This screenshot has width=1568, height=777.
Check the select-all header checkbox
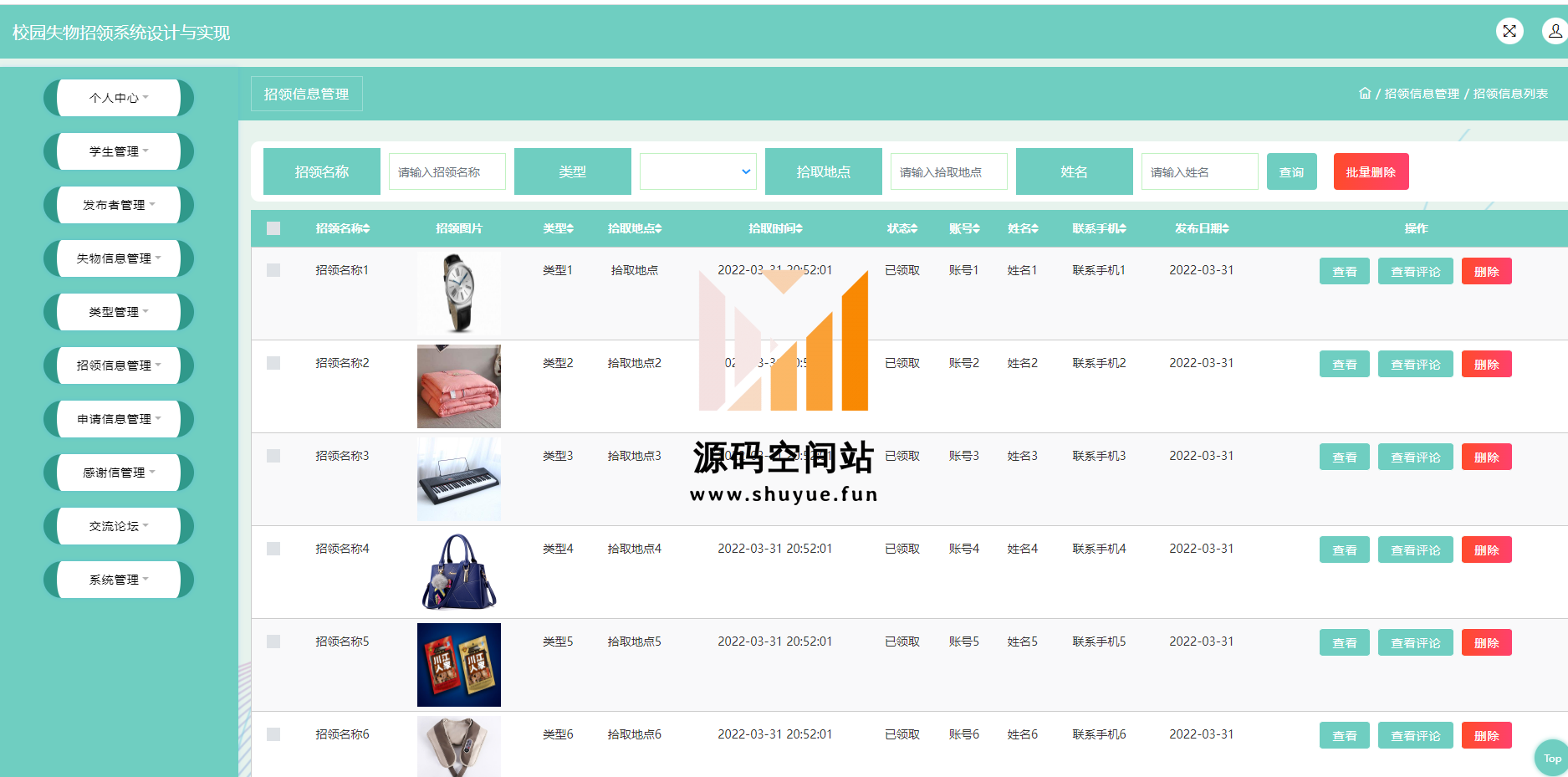tap(273, 228)
